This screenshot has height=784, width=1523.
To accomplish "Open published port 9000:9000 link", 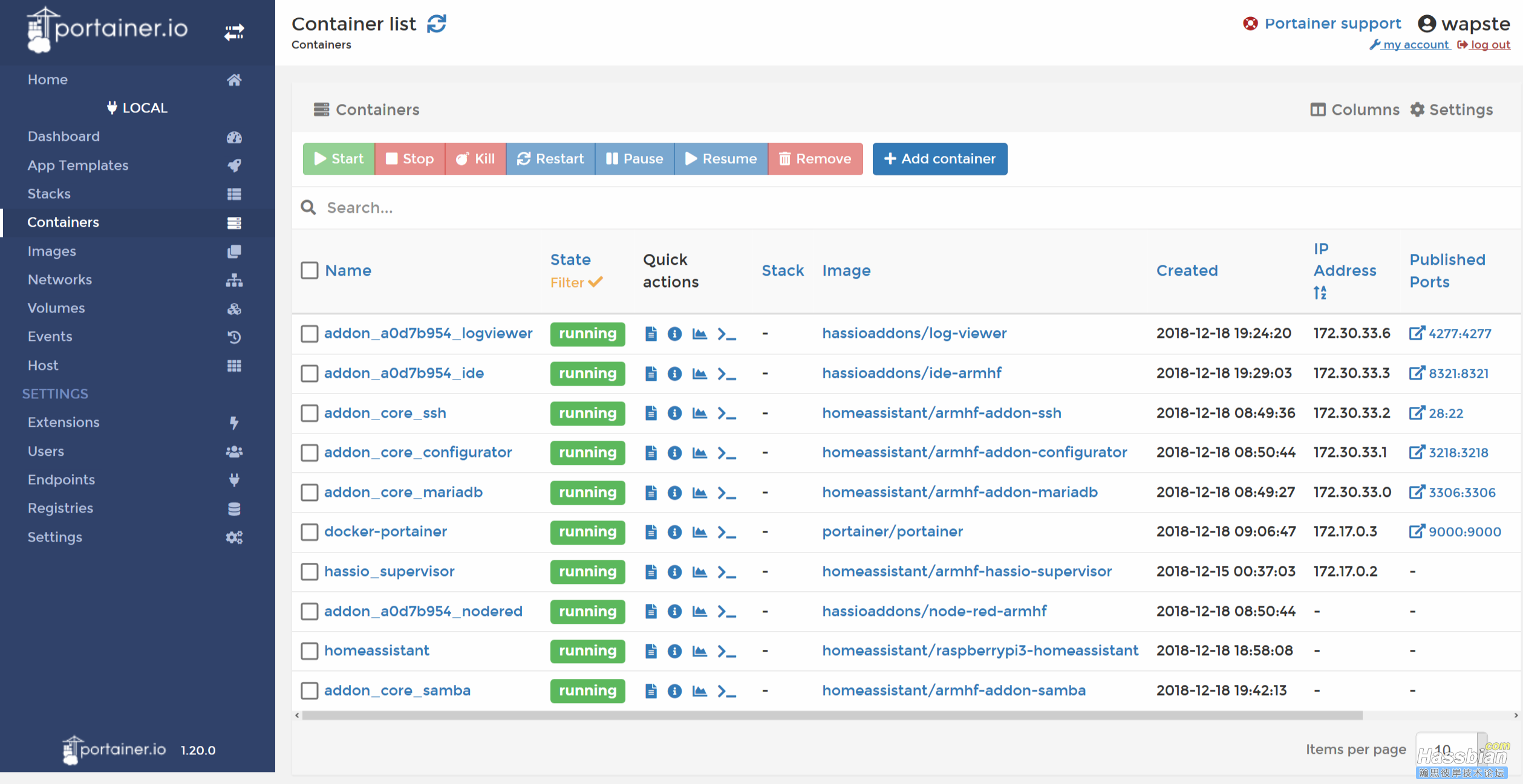I will pyautogui.click(x=1455, y=532).
